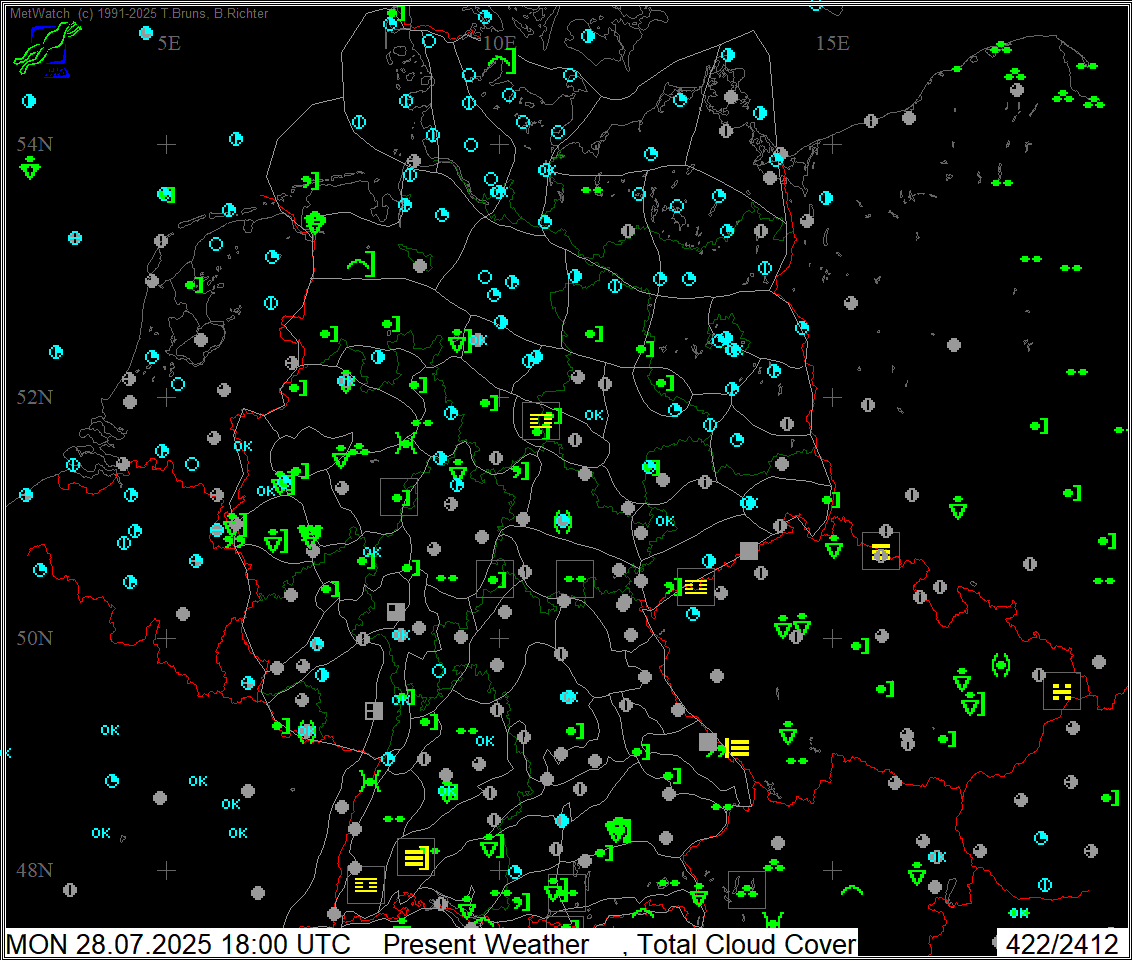Click the 52N latitude label
This screenshot has height=960, width=1132.
pos(35,397)
